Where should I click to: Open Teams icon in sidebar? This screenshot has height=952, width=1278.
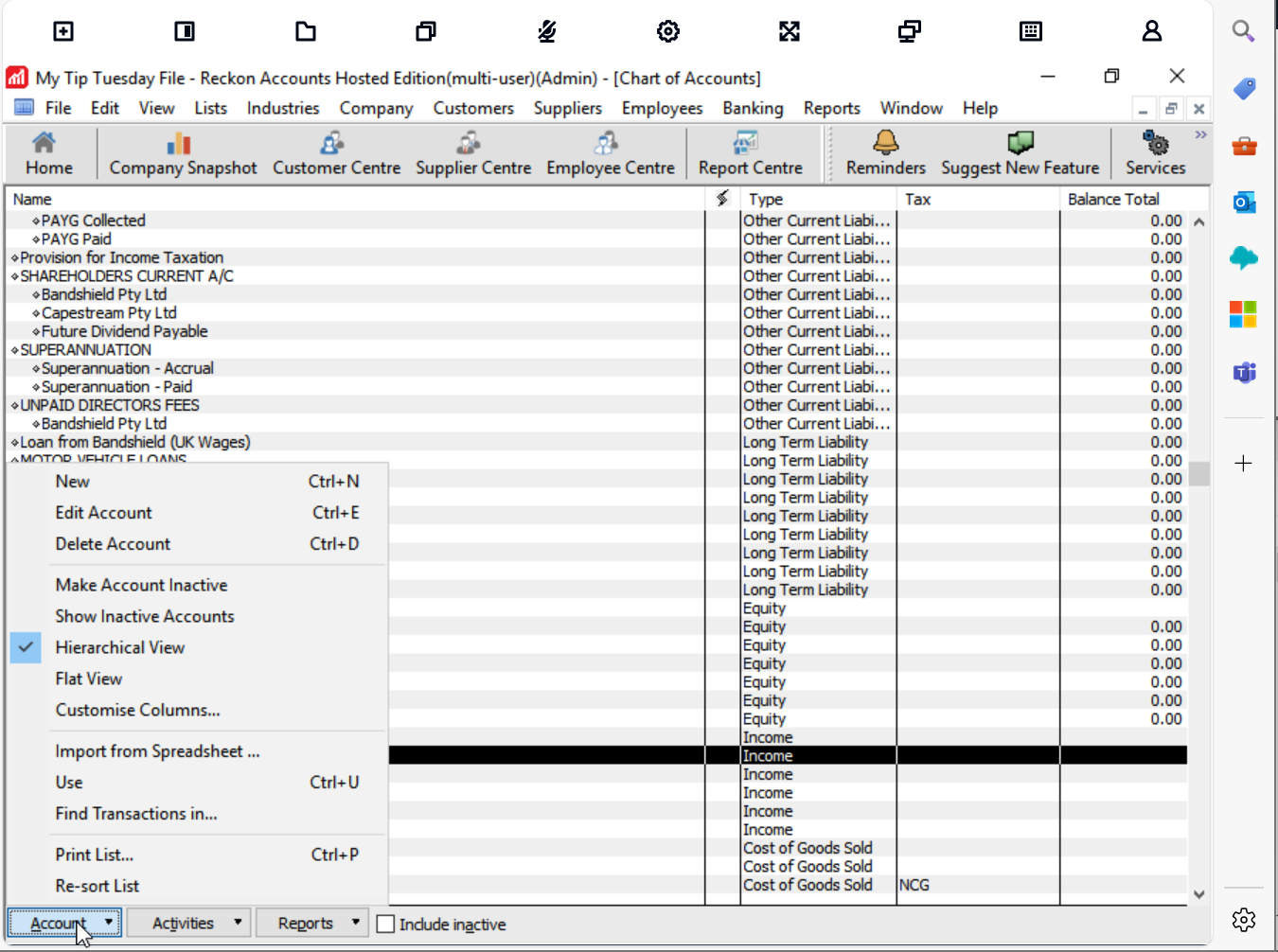coord(1244,373)
